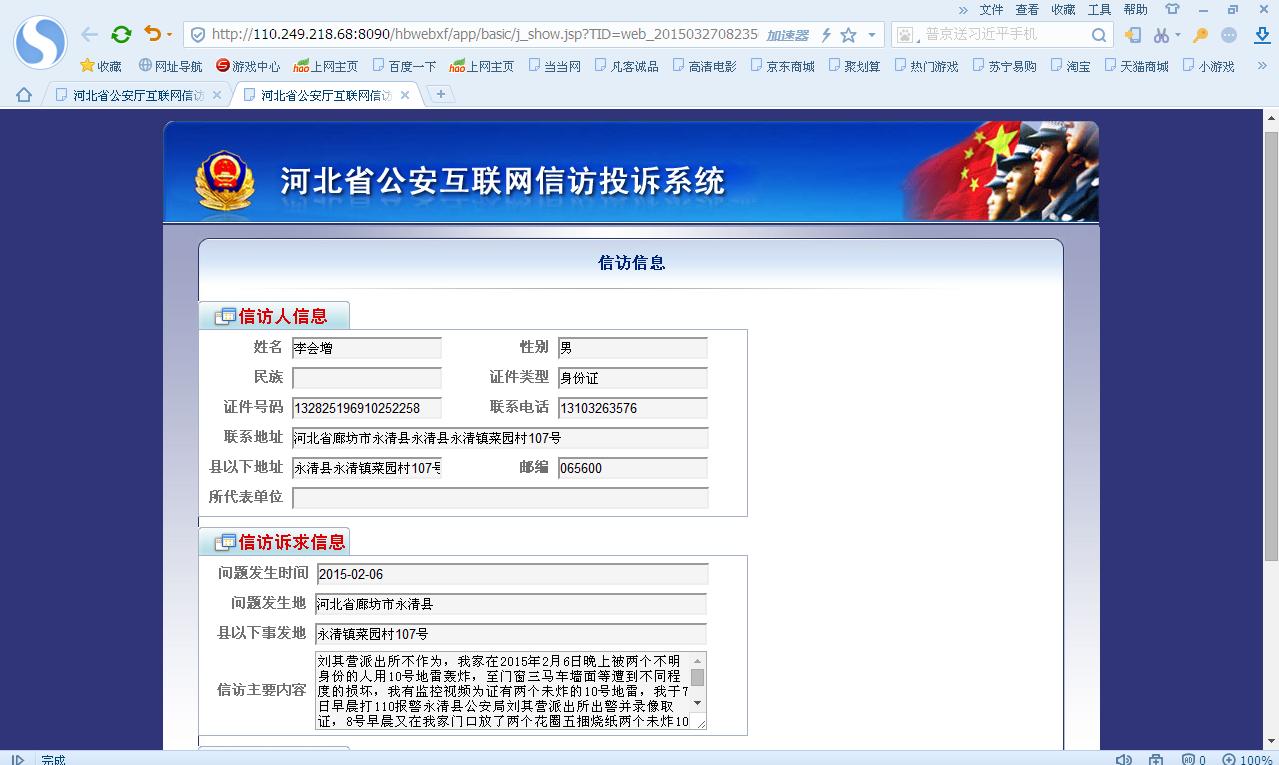Screen dimensions: 1279x765
Task: Open the address bar dropdown arrow
Action: coord(872,35)
